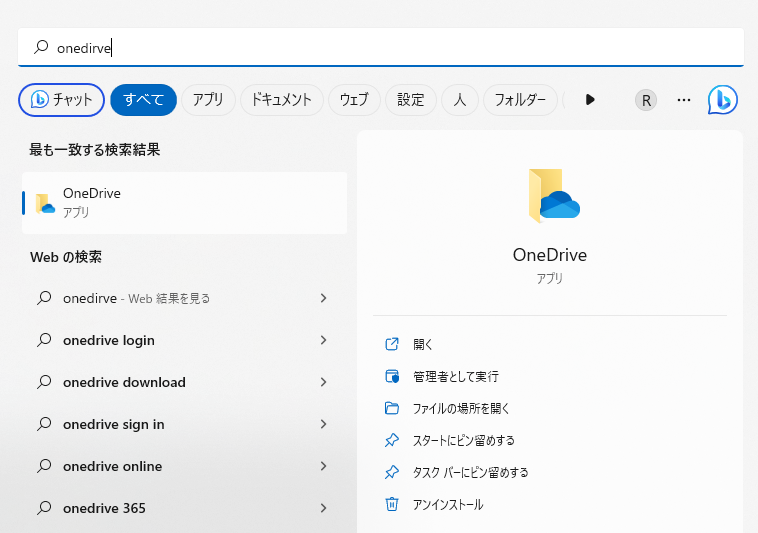Switch to the ウェブ filter tab
The width and height of the screenshot is (758, 533).
point(354,100)
